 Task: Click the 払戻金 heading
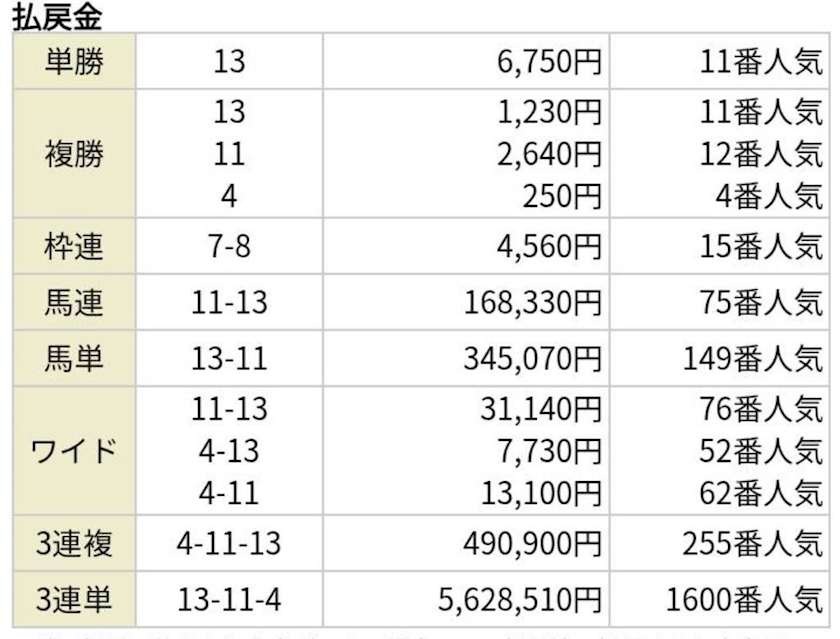coord(59,15)
